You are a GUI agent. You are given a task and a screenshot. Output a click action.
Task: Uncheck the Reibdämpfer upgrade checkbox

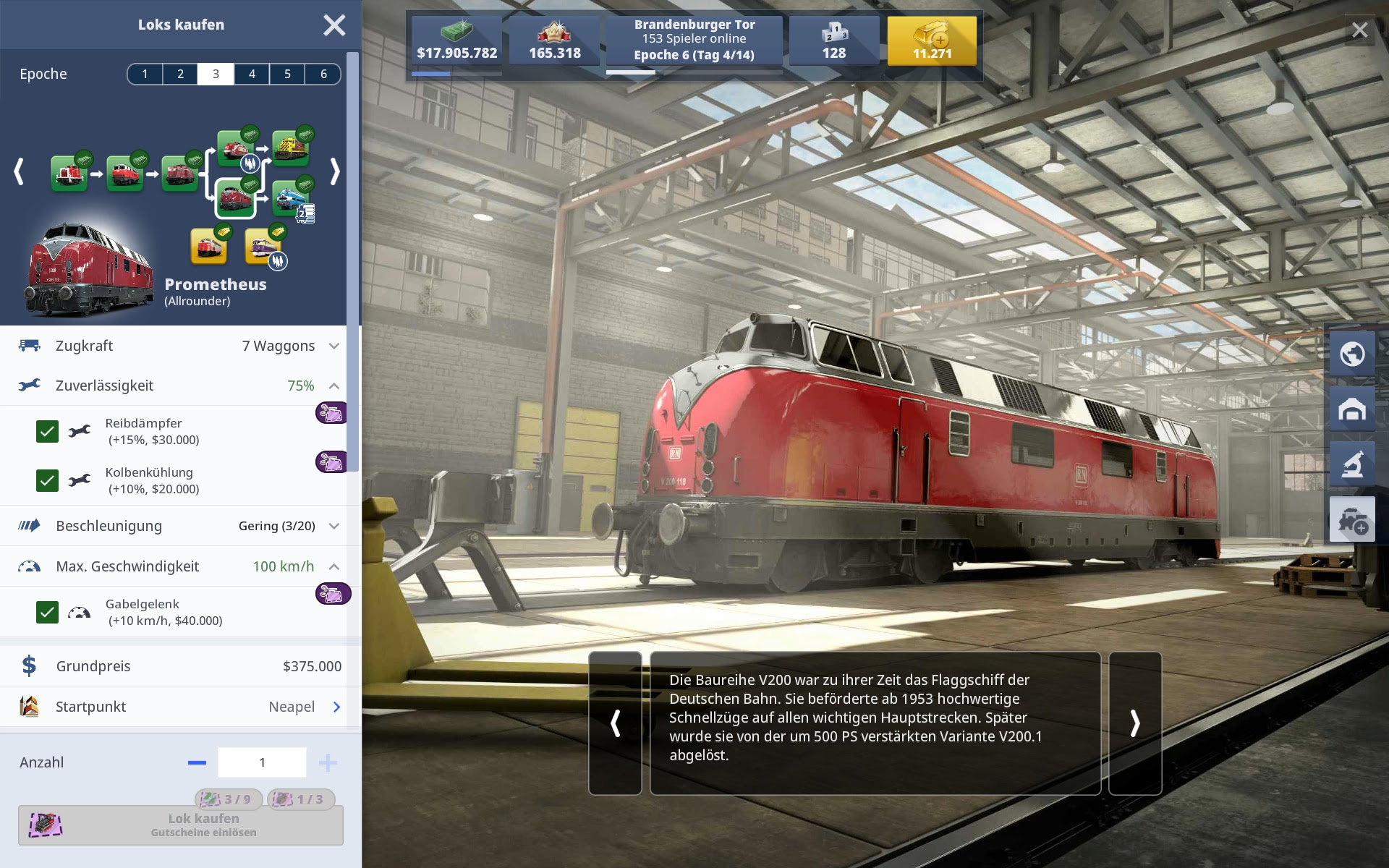pyautogui.click(x=47, y=432)
